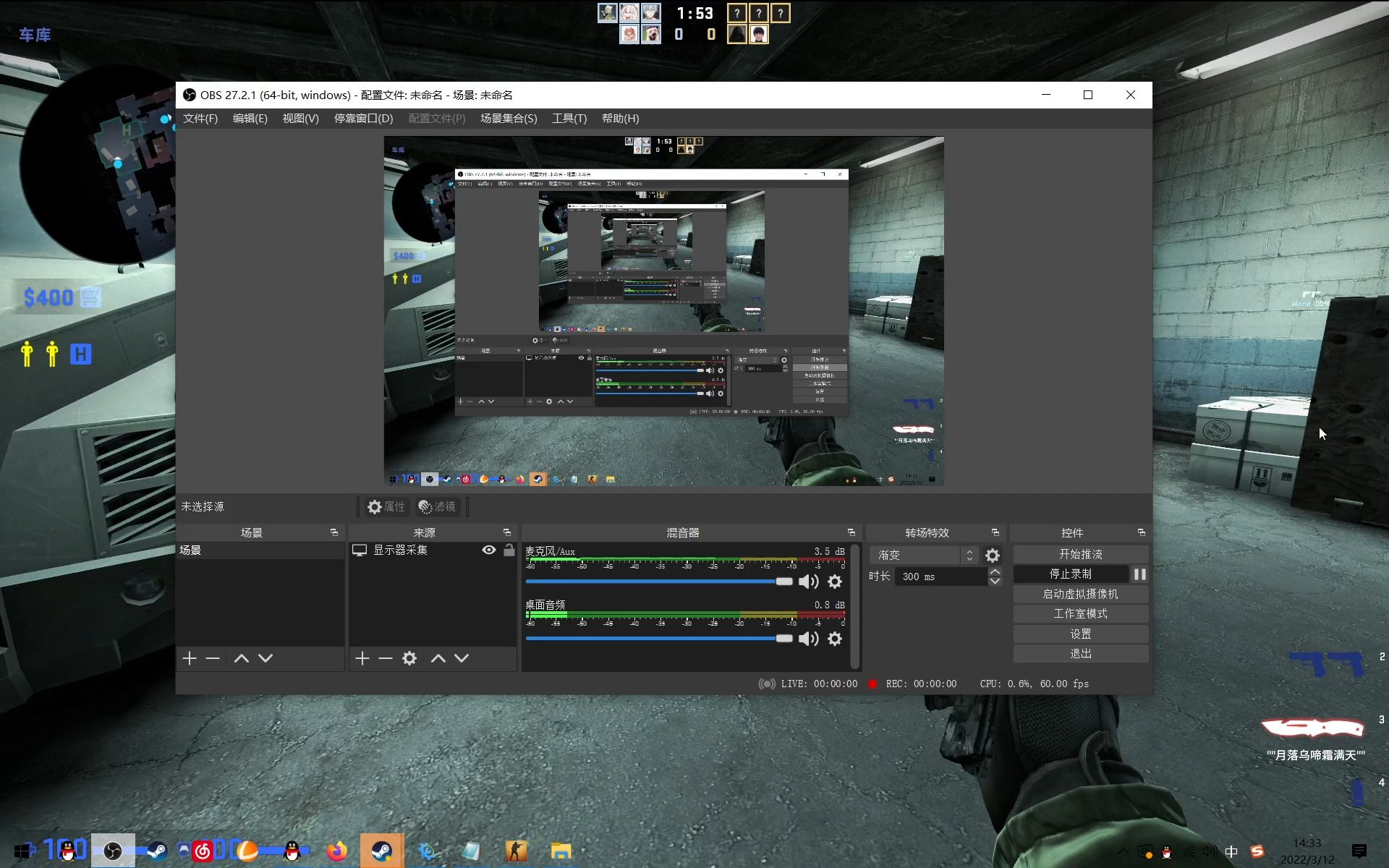Pause the recording with pause icon
The image size is (1389, 868).
(1140, 574)
